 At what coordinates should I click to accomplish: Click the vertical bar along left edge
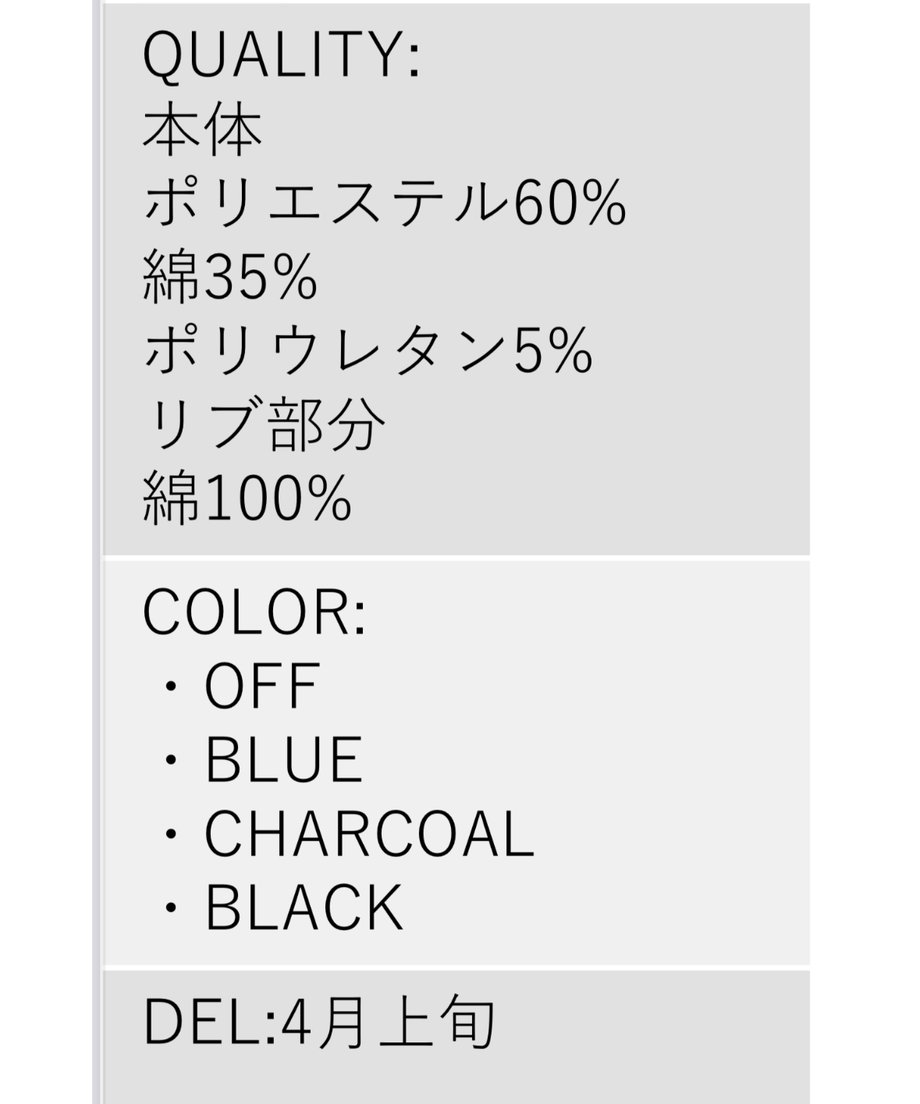click(x=97, y=552)
